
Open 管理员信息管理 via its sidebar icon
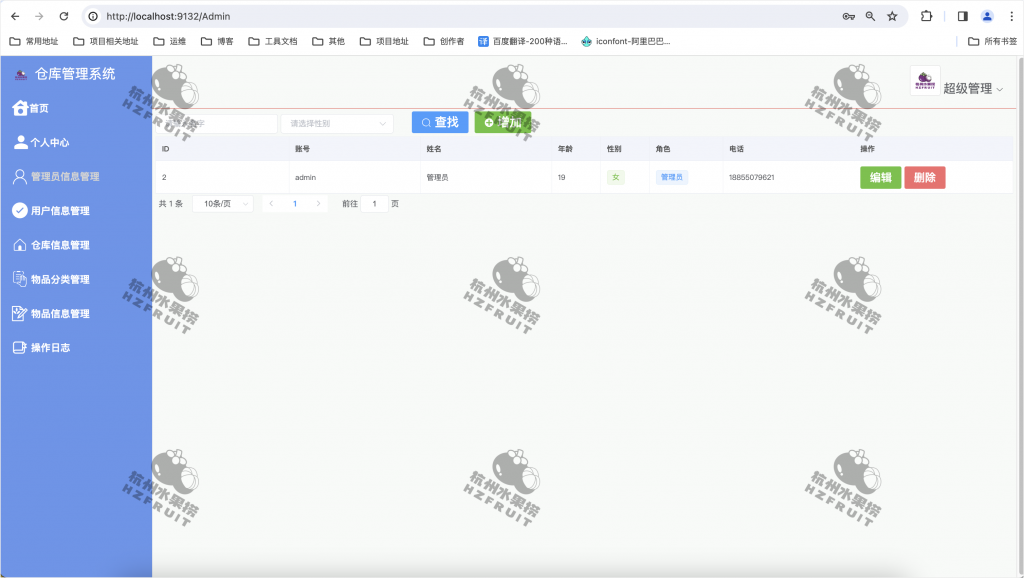click(x=18, y=176)
